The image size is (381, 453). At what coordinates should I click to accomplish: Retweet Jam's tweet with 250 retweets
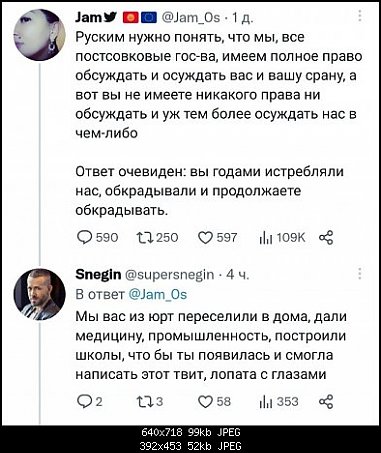(x=144, y=238)
